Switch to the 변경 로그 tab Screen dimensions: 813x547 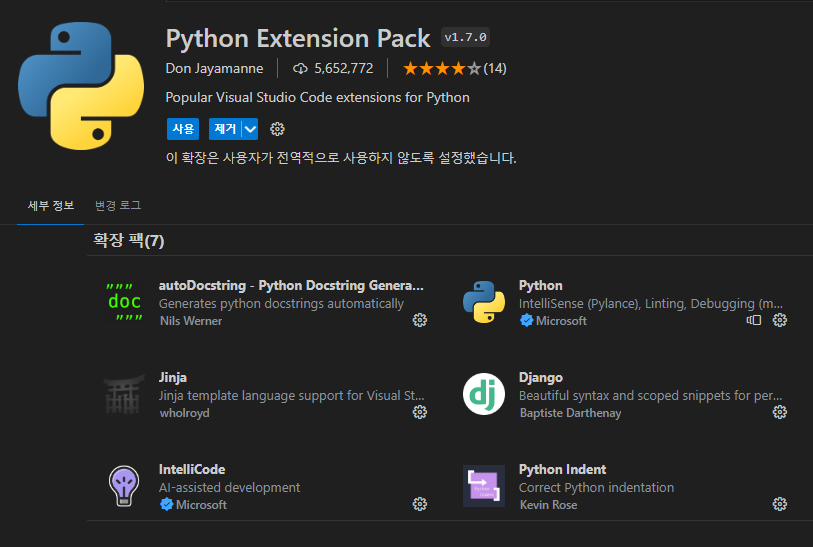(118, 205)
